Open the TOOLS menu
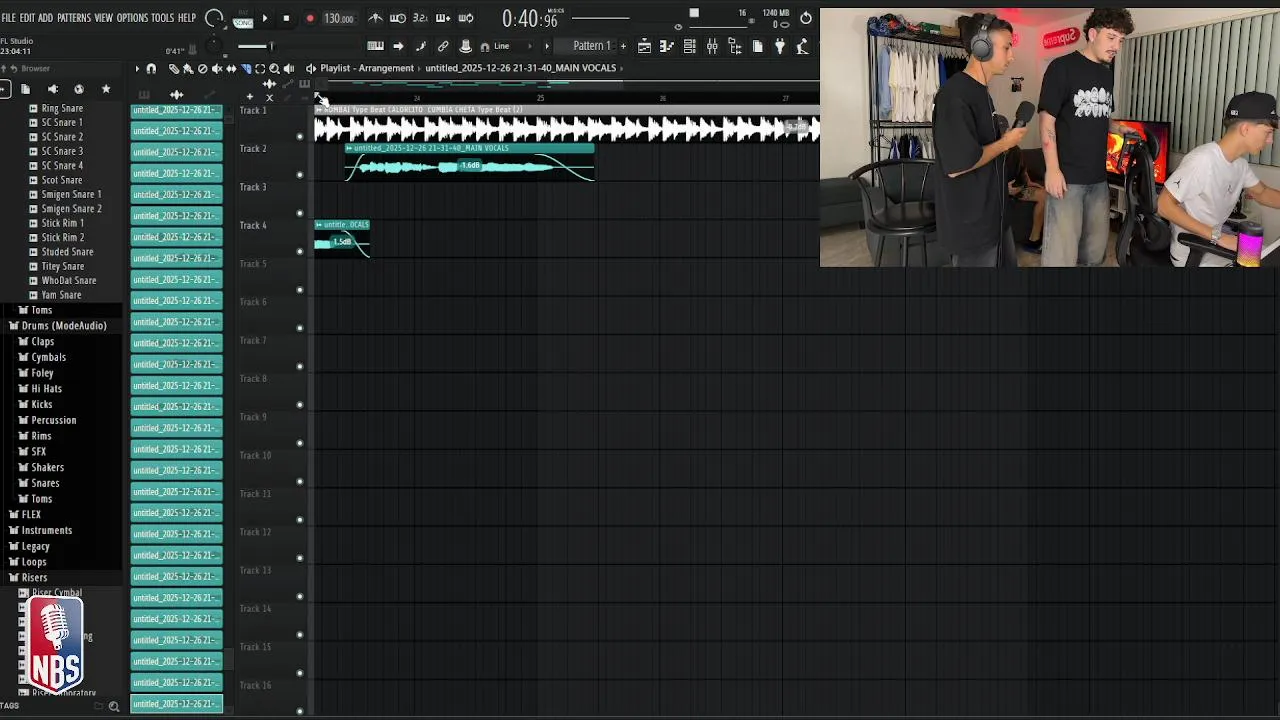 pyautogui.click(x=162, y=18)
